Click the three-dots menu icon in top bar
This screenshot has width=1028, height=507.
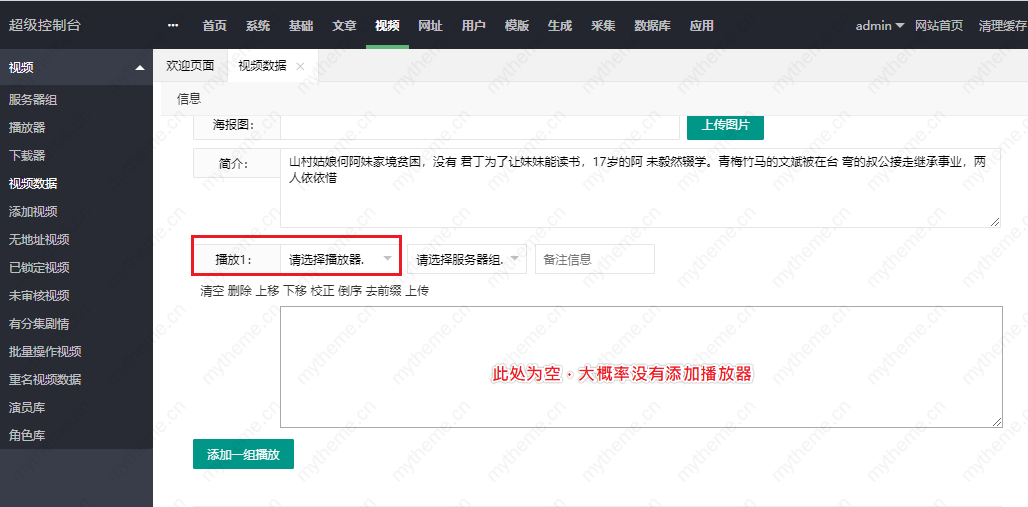click(173, 25)
